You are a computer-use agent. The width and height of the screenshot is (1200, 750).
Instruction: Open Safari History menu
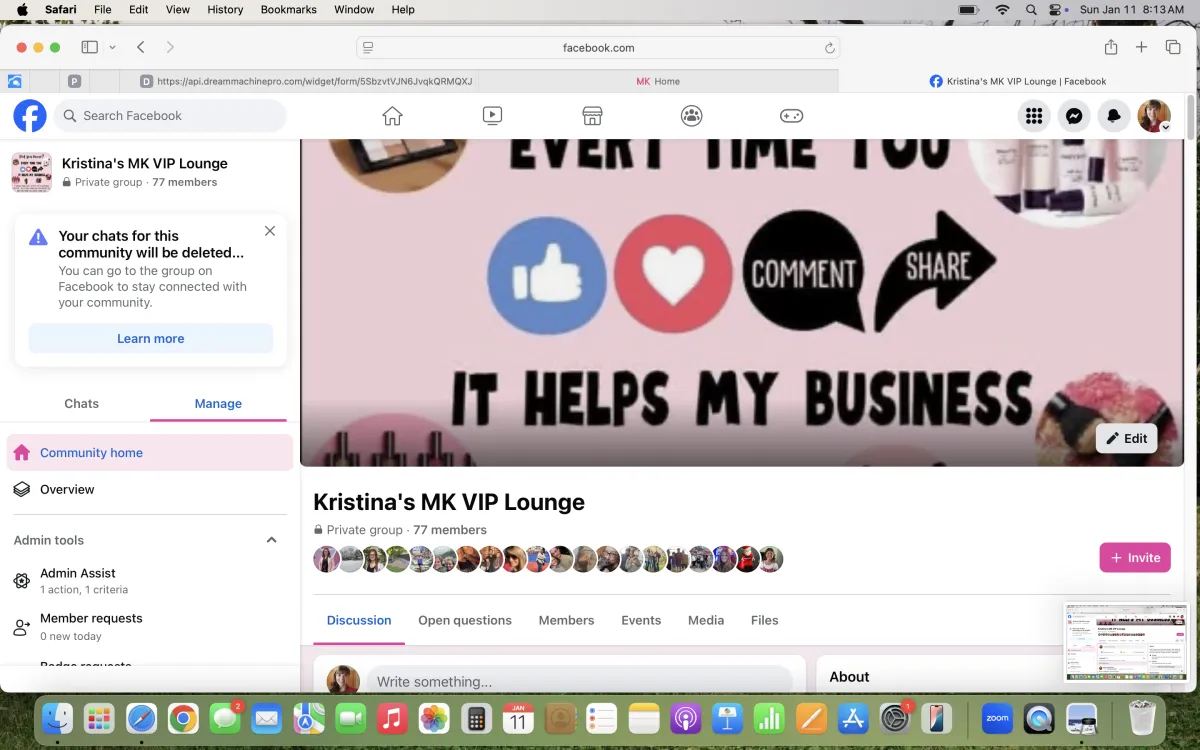(225, 9)
